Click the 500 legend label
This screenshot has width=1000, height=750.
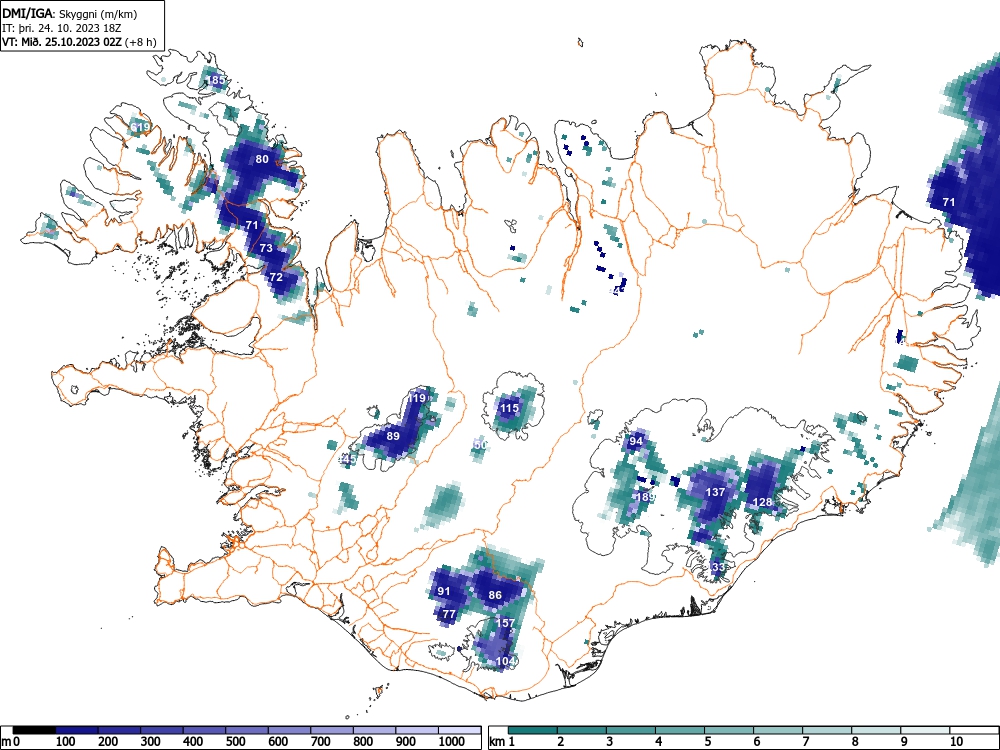click(235, 742)
